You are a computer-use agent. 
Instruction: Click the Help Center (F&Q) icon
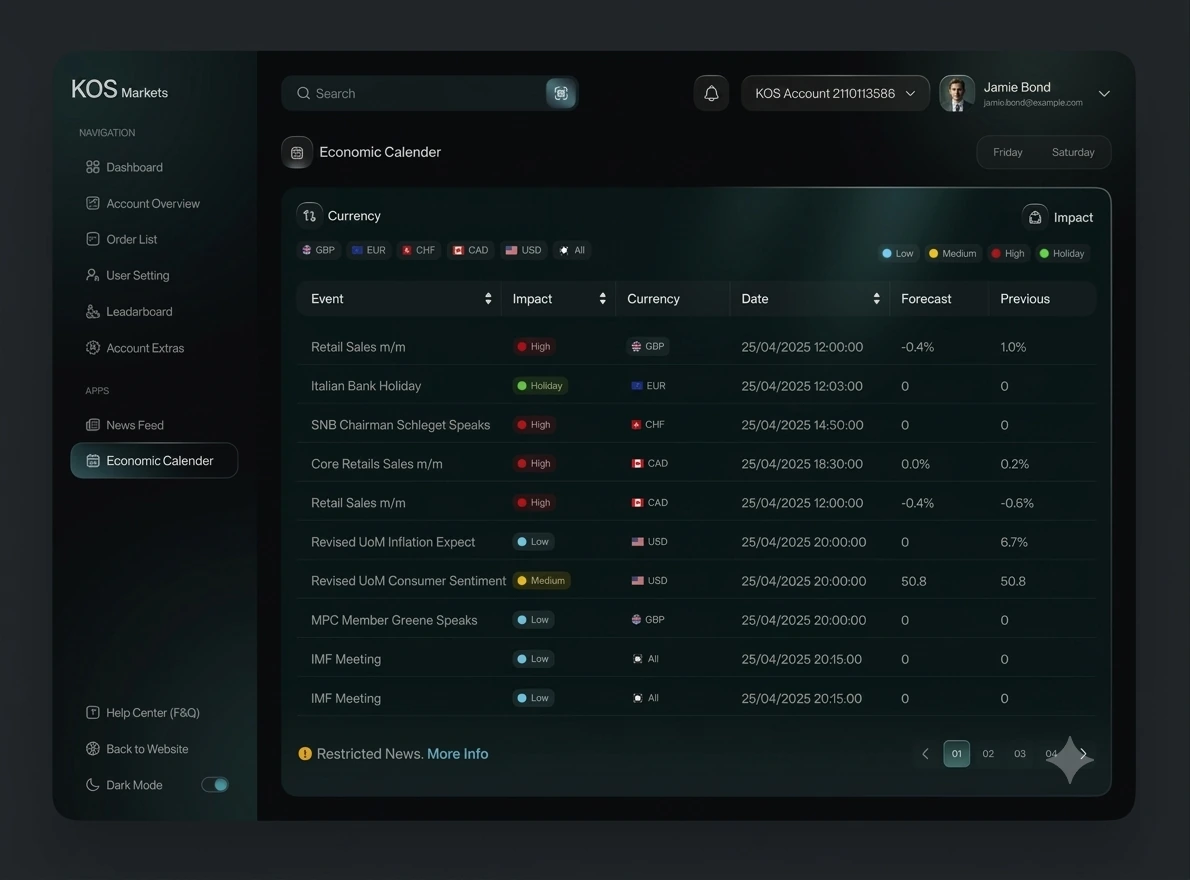(93, 712)
